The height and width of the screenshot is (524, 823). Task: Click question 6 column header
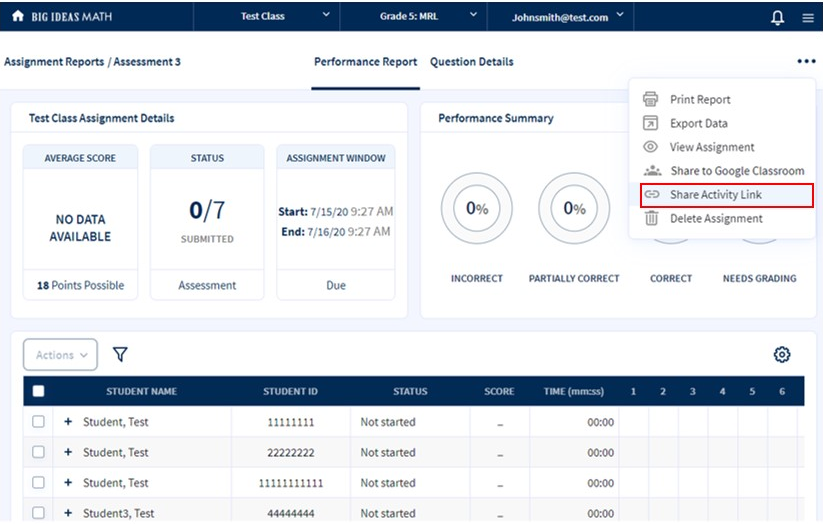click(x=782, y=392)
